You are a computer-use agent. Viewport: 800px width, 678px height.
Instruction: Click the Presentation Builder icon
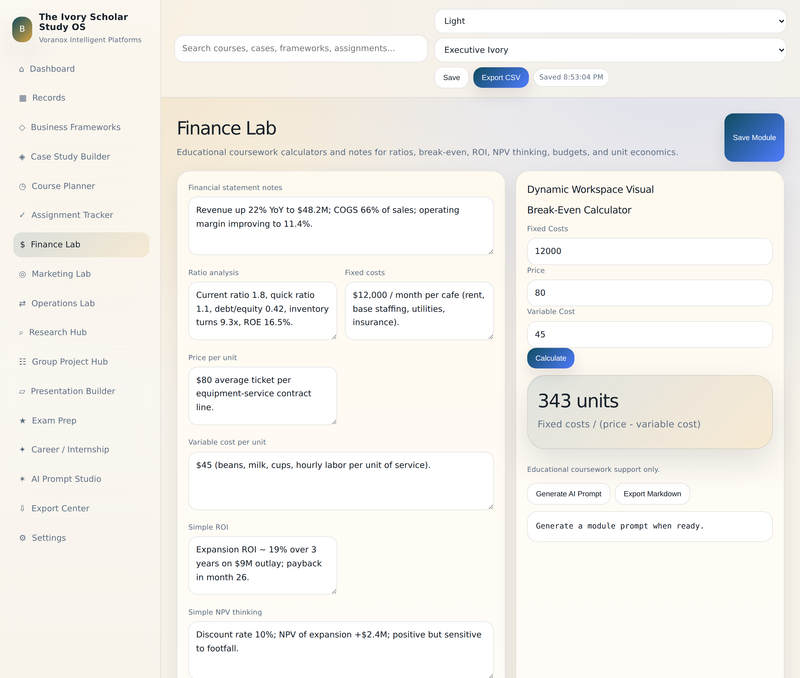pos(22,392)
